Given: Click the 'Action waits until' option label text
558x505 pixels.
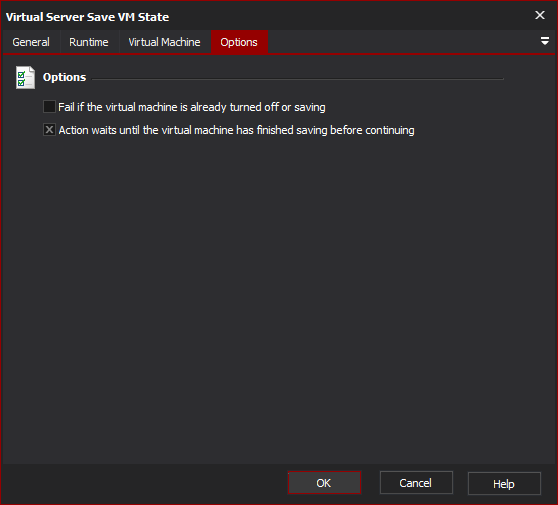Looking at the screenshot, I should coord(236,130).
